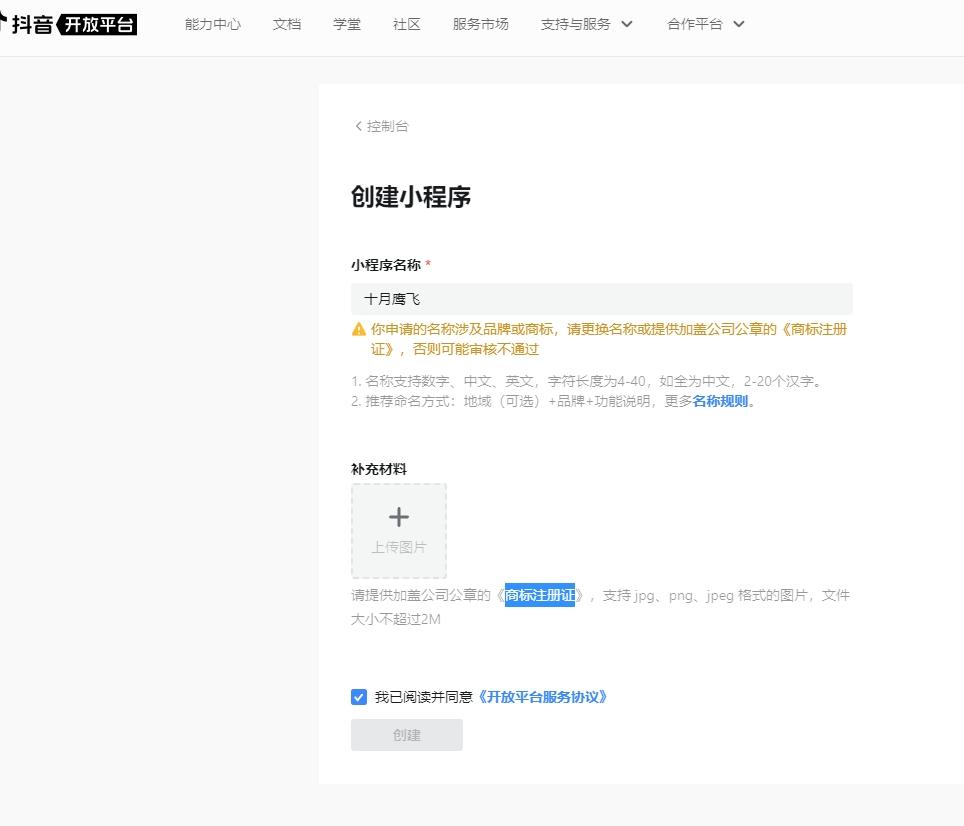Click the 创建小程序 page heading
Image resolution: width=964 pixels, height=826 pixels.
click(411, 197)
